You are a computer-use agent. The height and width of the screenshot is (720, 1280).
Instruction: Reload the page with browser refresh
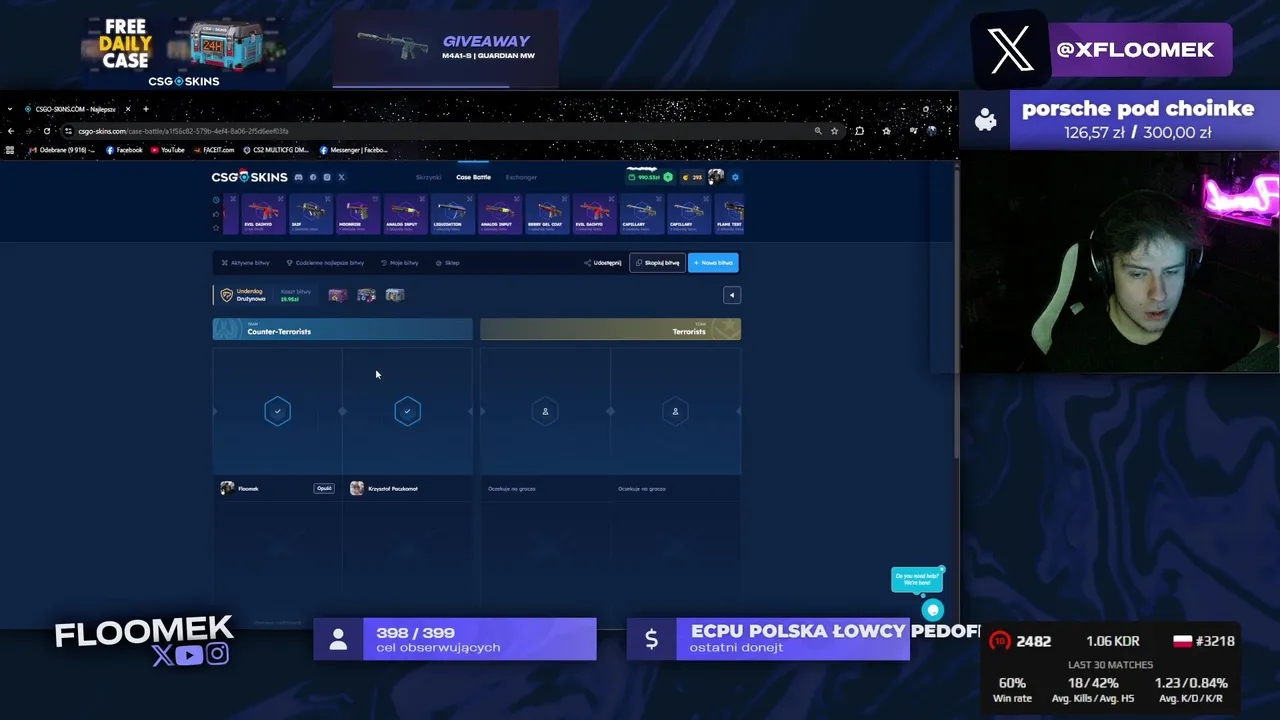(47, 131)
